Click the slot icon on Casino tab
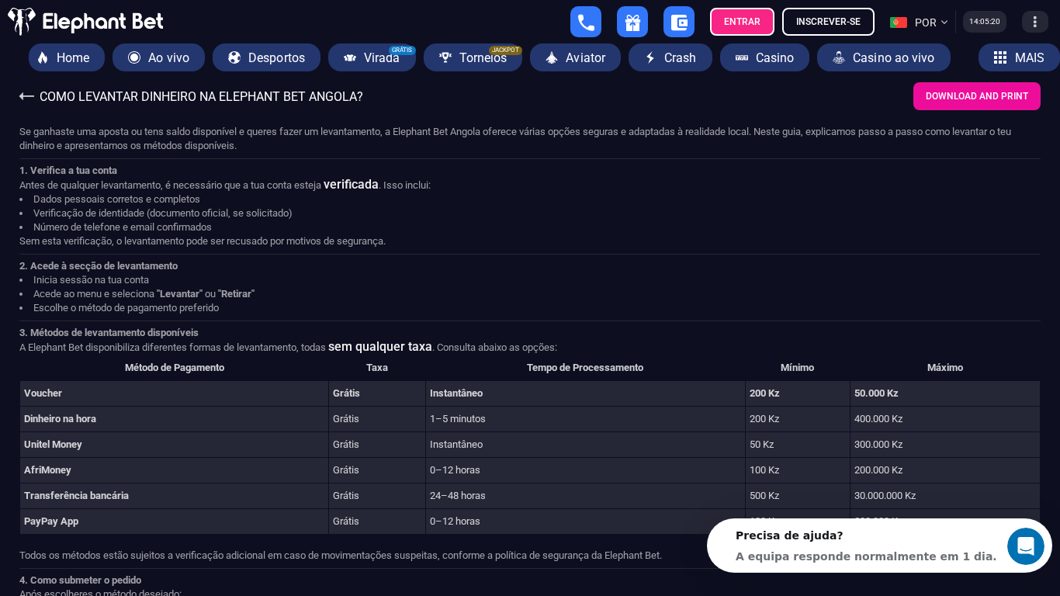 (x=742, y=57)
